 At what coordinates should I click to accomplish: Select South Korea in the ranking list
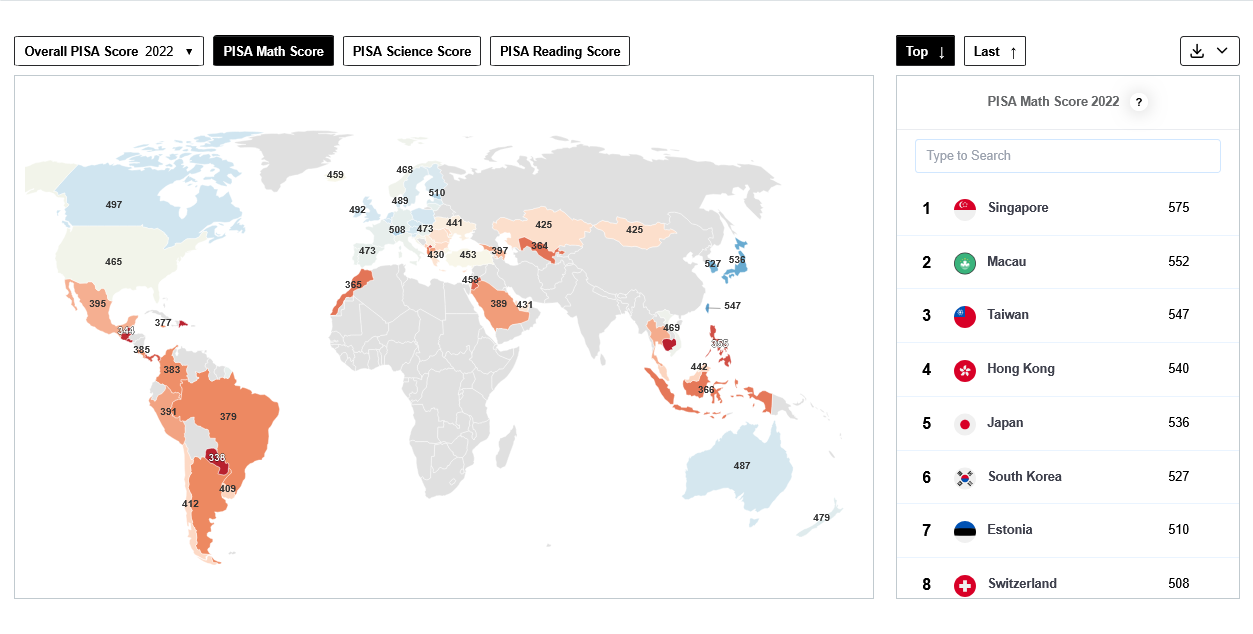[1067, 477]
